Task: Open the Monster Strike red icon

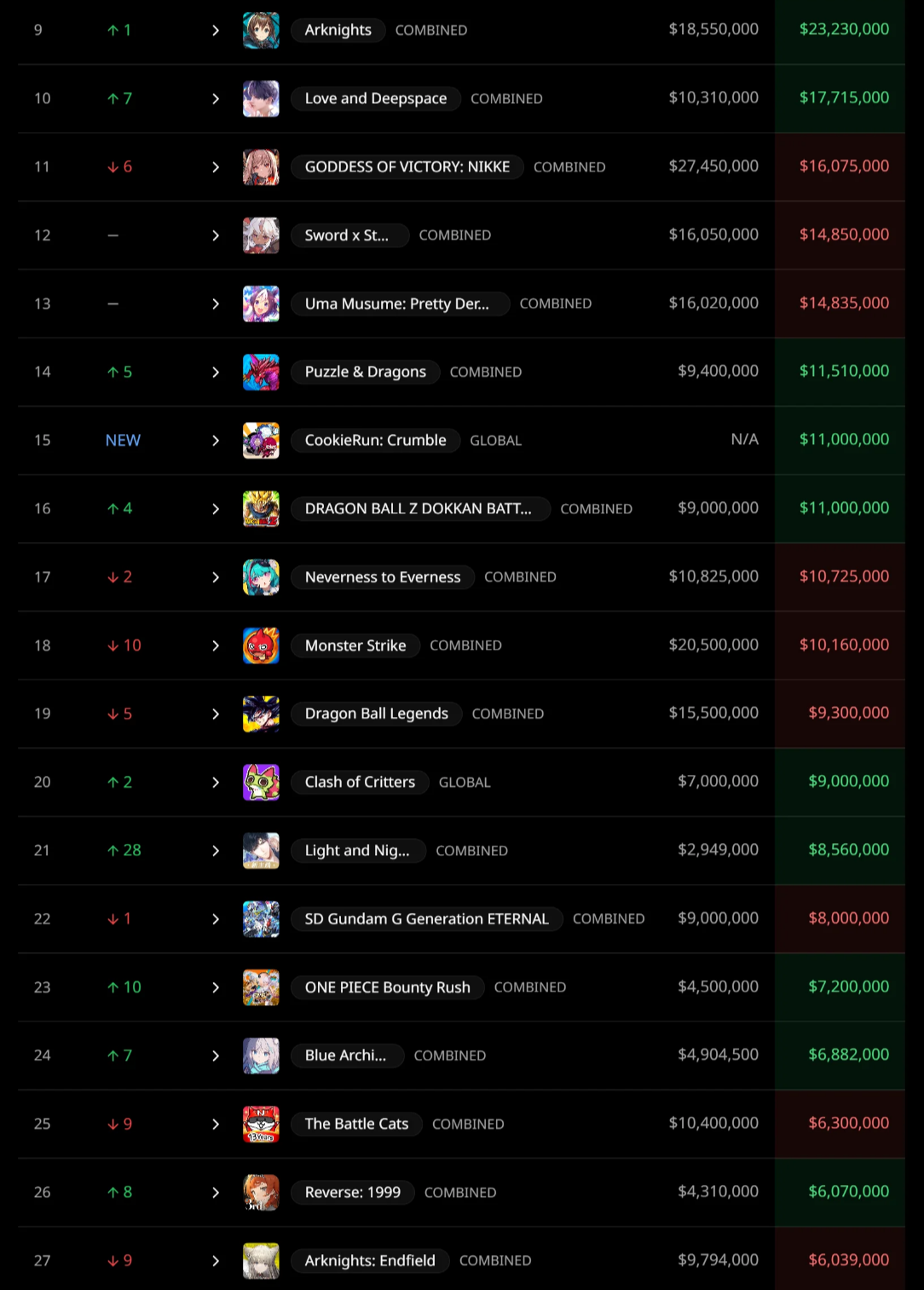Action: pos(261,645)
